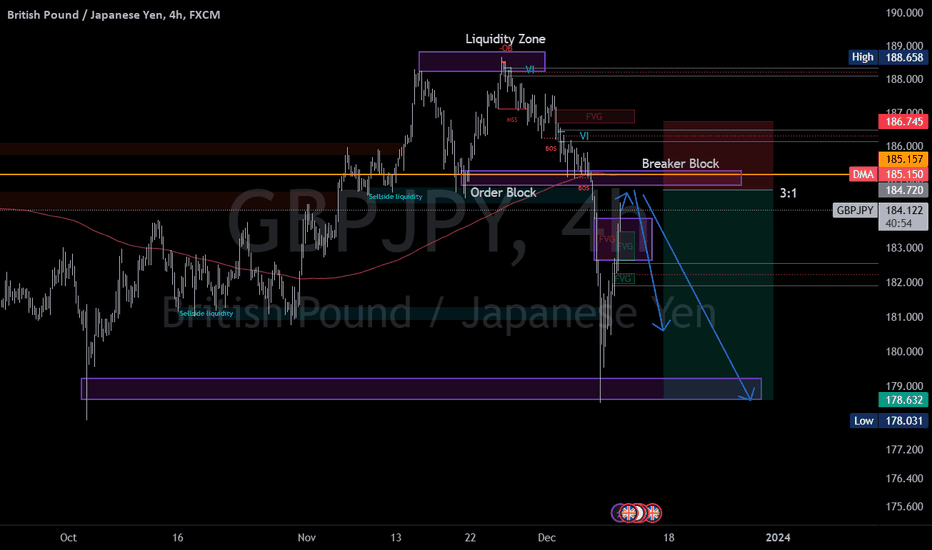Open the UK flag event icon beside the purple marker
The height and width of the screenshot is (550, 932).
628,513
